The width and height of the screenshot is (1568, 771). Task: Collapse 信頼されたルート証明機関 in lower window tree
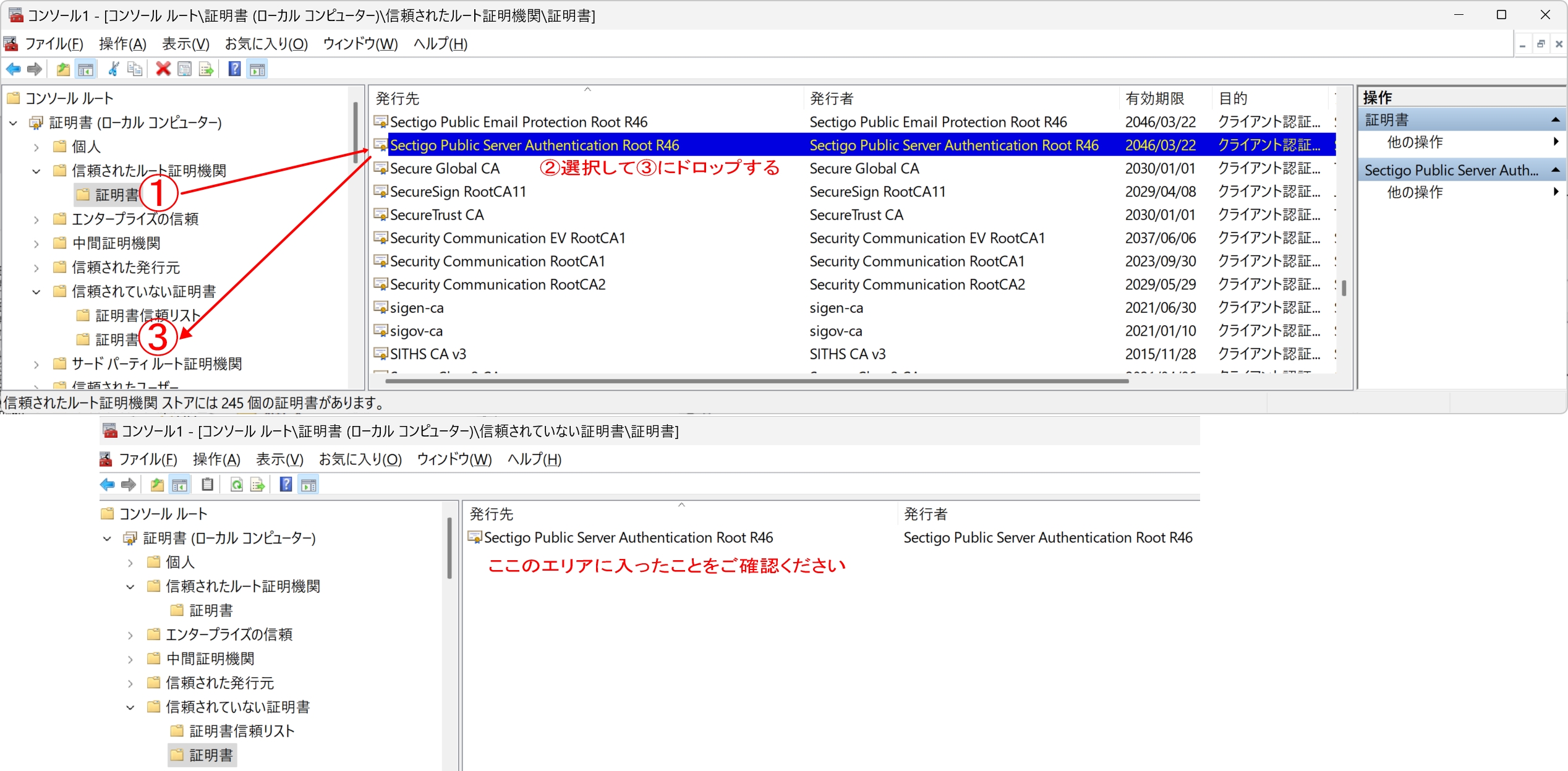click(130, 587)
